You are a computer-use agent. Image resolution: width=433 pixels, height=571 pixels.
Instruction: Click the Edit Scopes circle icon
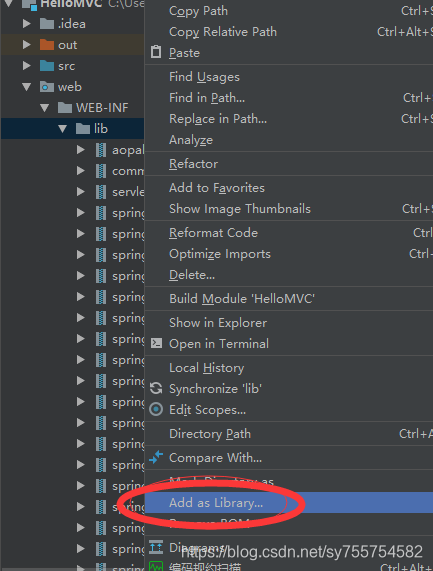pos(156,409)
